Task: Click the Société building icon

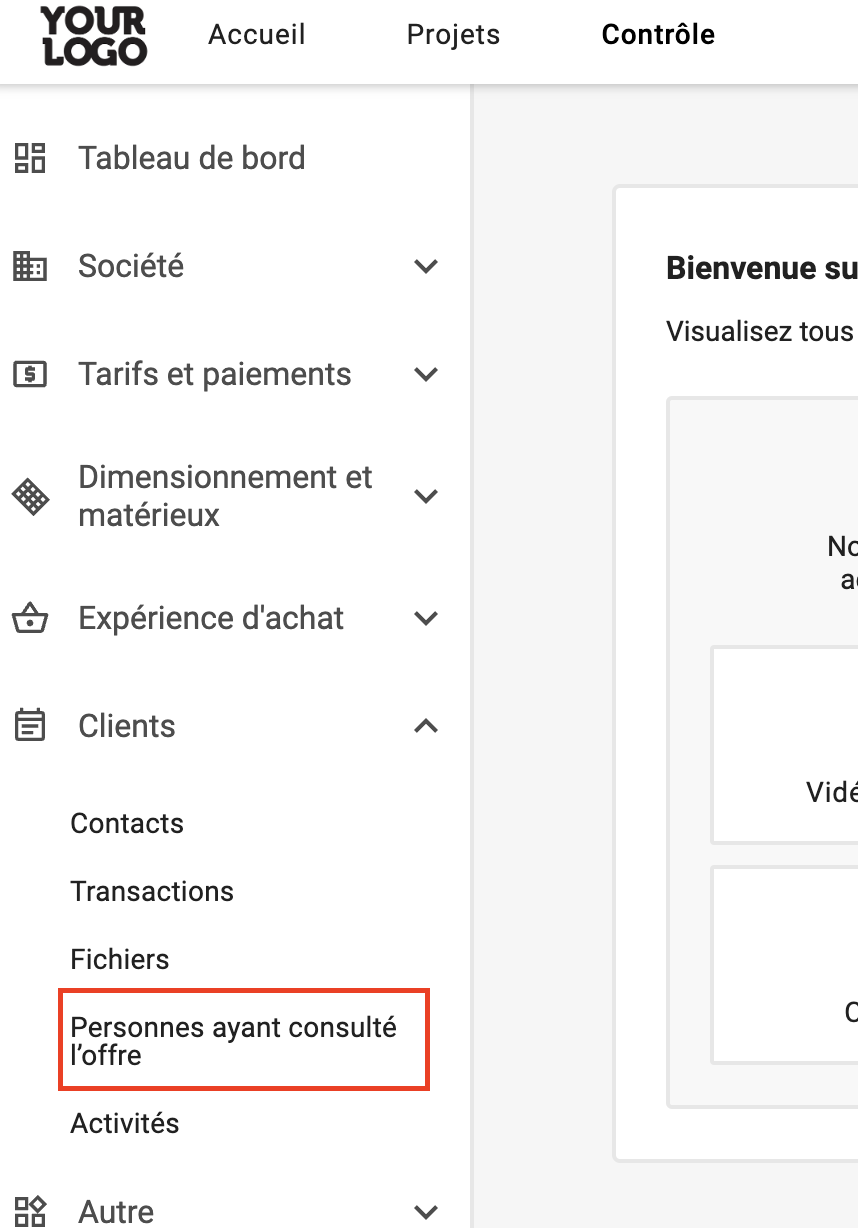Action: pos(30,266)
